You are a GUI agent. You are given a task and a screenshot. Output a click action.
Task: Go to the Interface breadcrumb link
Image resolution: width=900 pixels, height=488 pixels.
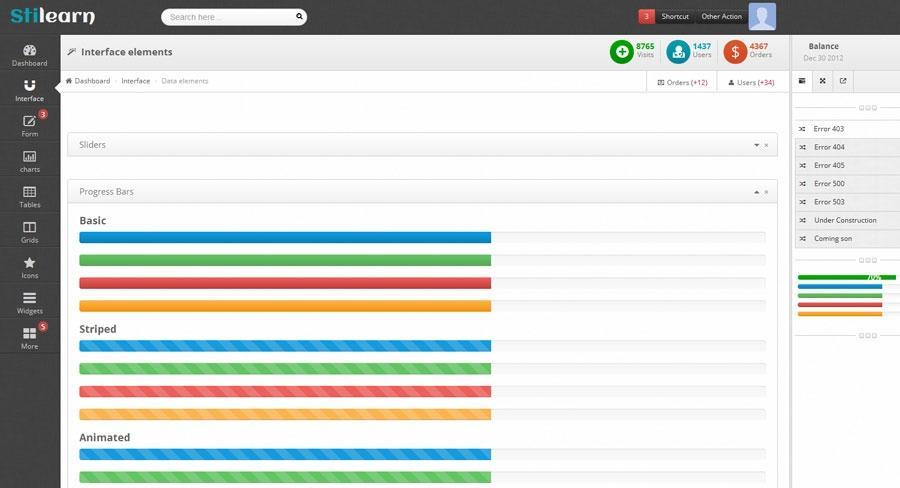point(135,81)
